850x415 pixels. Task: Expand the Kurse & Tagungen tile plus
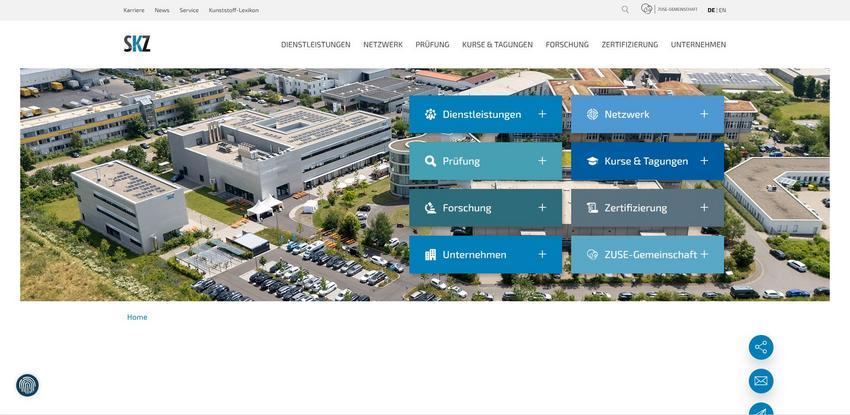click(x=704, y=161)
